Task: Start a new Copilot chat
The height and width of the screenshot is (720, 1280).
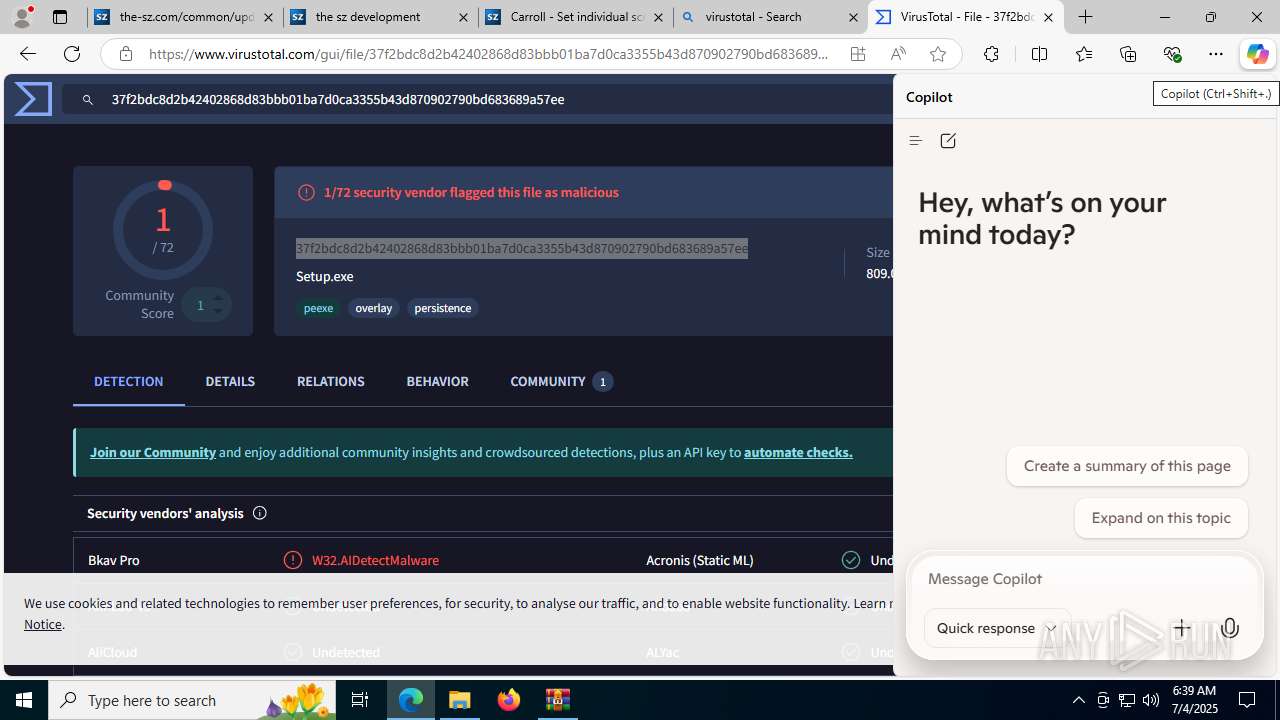Action: tap(948, 141)
